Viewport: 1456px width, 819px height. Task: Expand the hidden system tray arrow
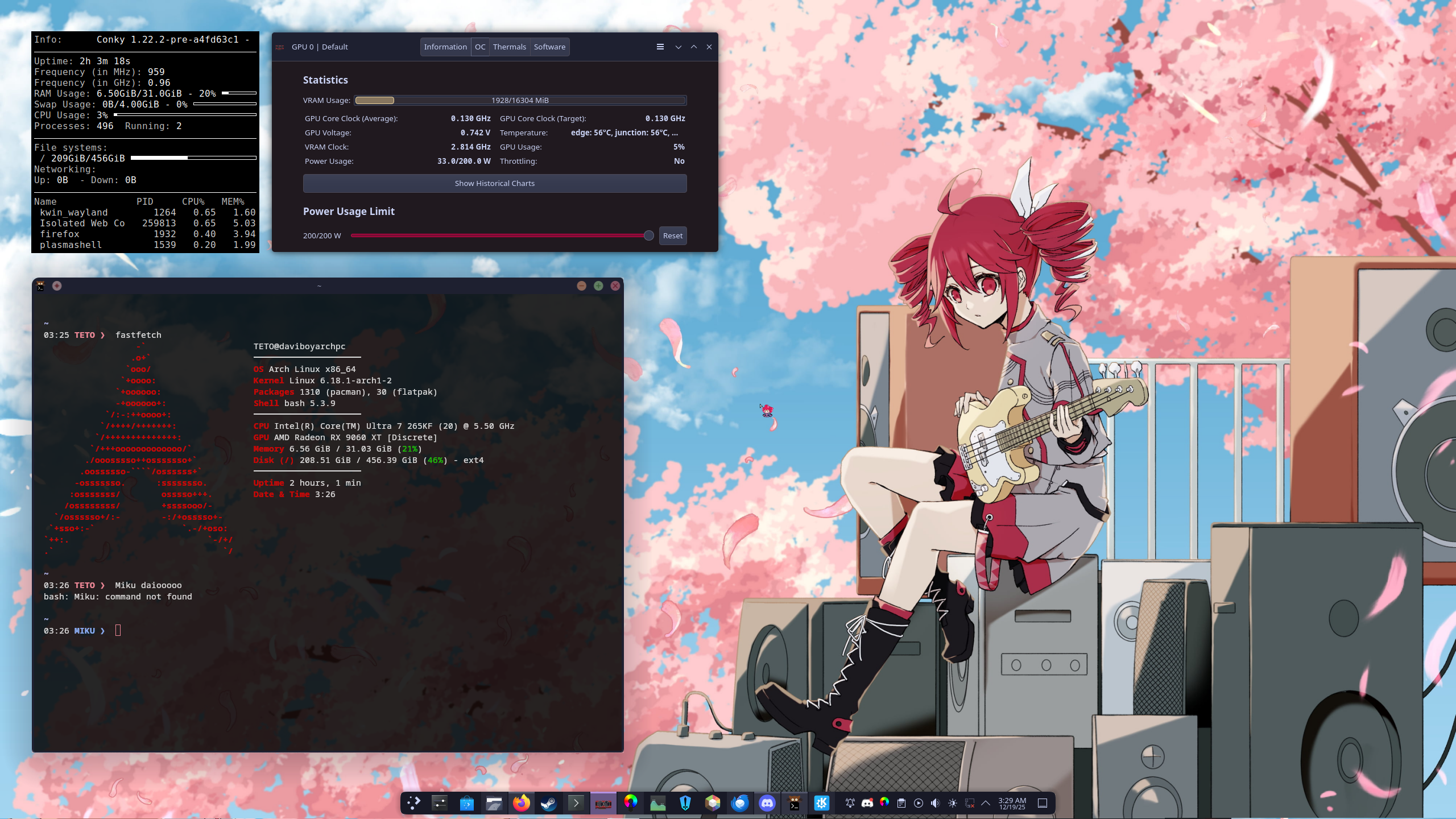tap(986, 803)
